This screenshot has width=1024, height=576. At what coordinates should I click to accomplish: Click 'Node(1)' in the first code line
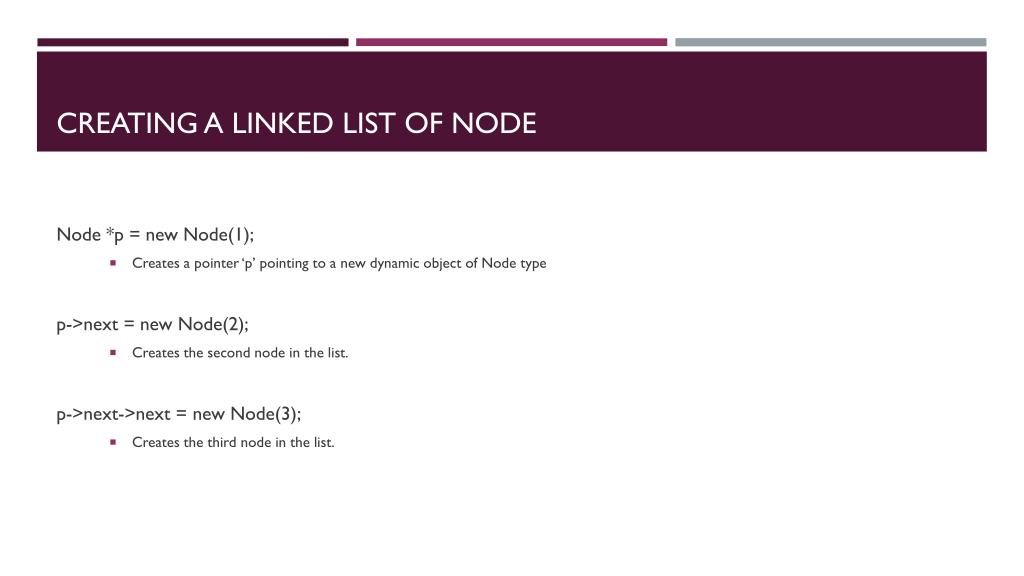(x=216, y=234)
